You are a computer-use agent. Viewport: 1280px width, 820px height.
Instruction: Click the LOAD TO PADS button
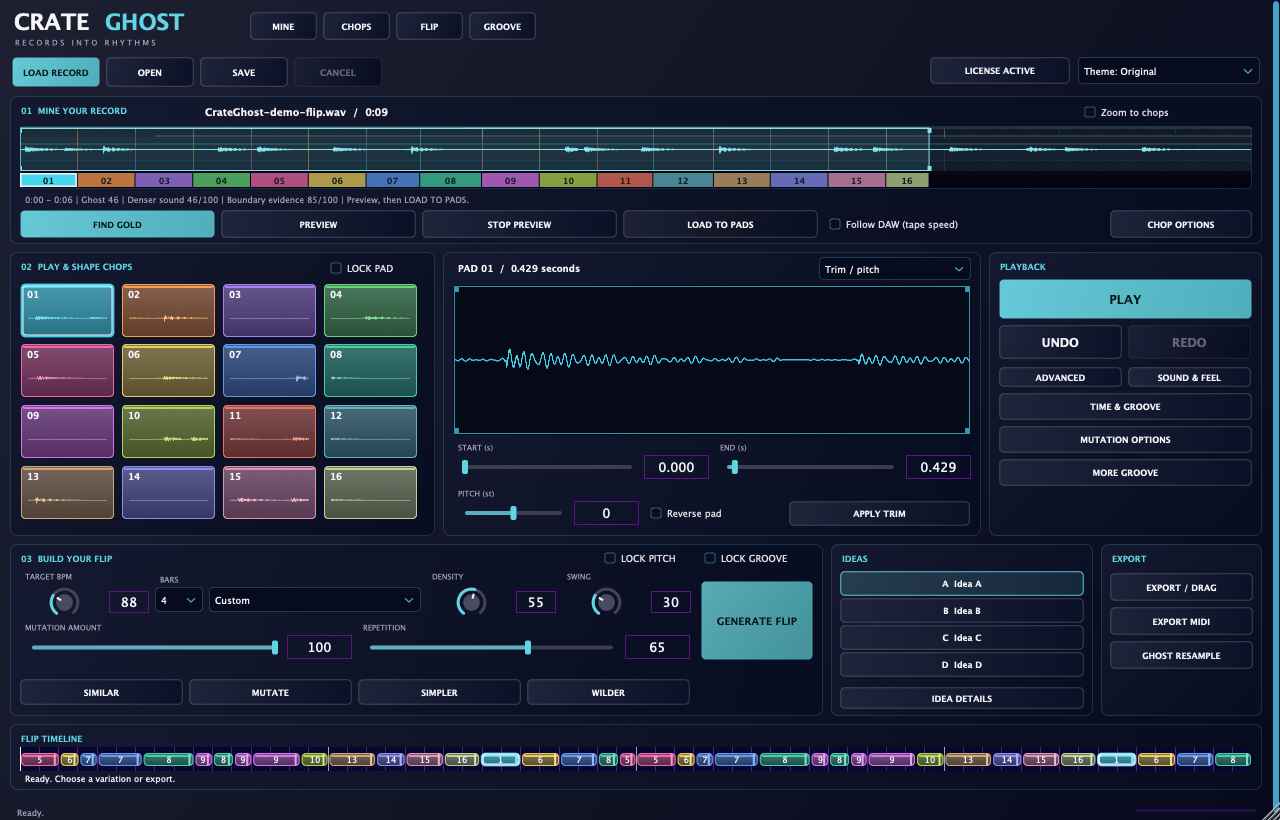(720, 224)
